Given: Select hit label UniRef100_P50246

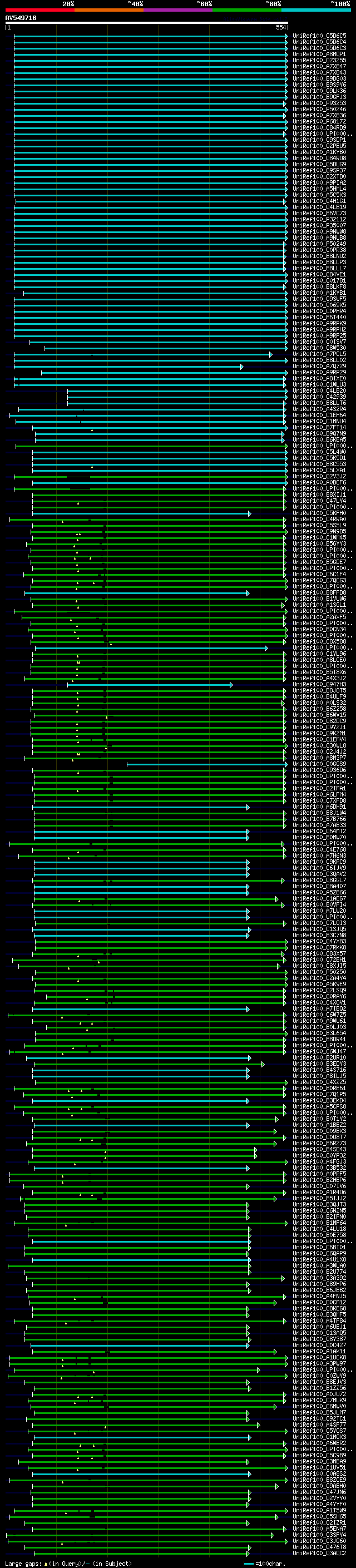Looking at the screenshot, I should click(x=319, y=110).
